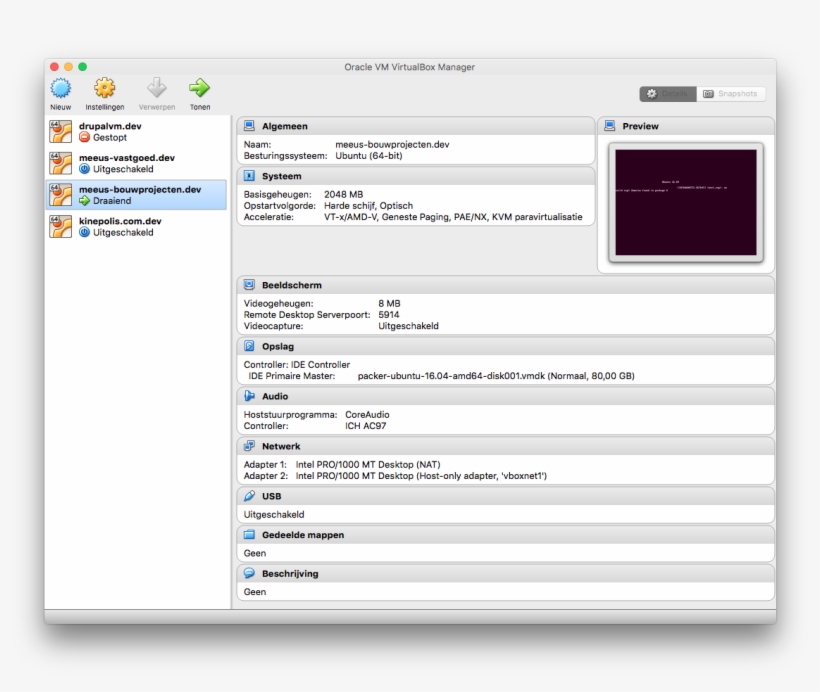Viewport: 820px width, 692px height.
Task: Click the name value meeus-bouwprojecten.dev in Algemeen
Action: 392,144
